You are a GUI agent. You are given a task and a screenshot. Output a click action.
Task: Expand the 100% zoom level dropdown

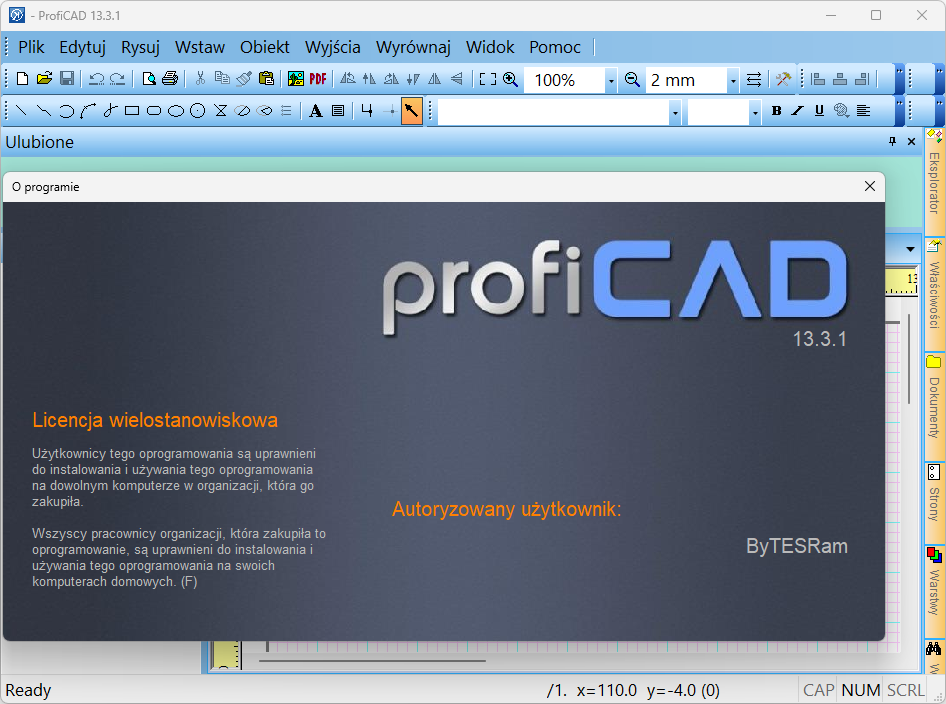point(611,80)
